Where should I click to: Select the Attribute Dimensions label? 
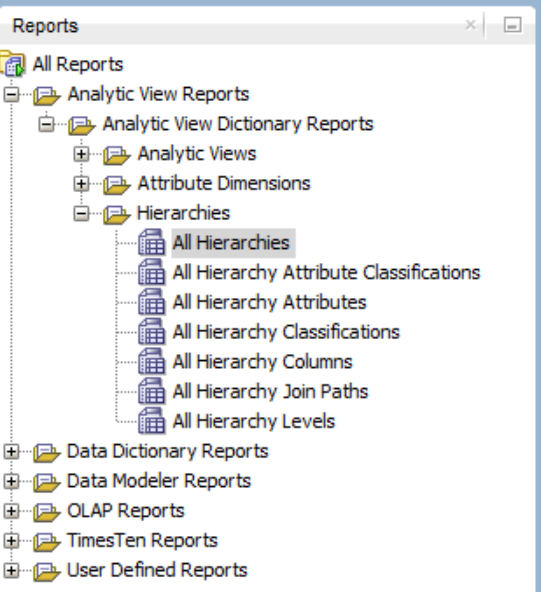[x=224, y=184]
